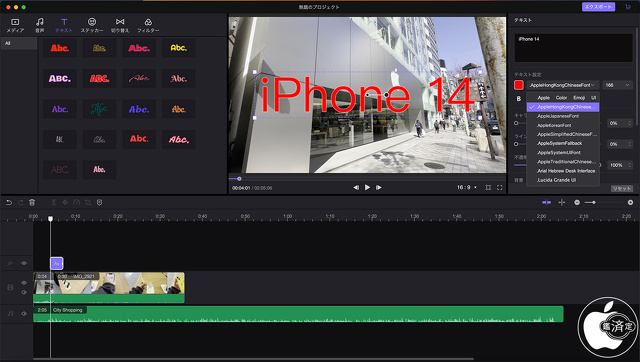This screenshot has width=640, height=362.
Task: Click the エクスポート export button
Action: [598, 7]
